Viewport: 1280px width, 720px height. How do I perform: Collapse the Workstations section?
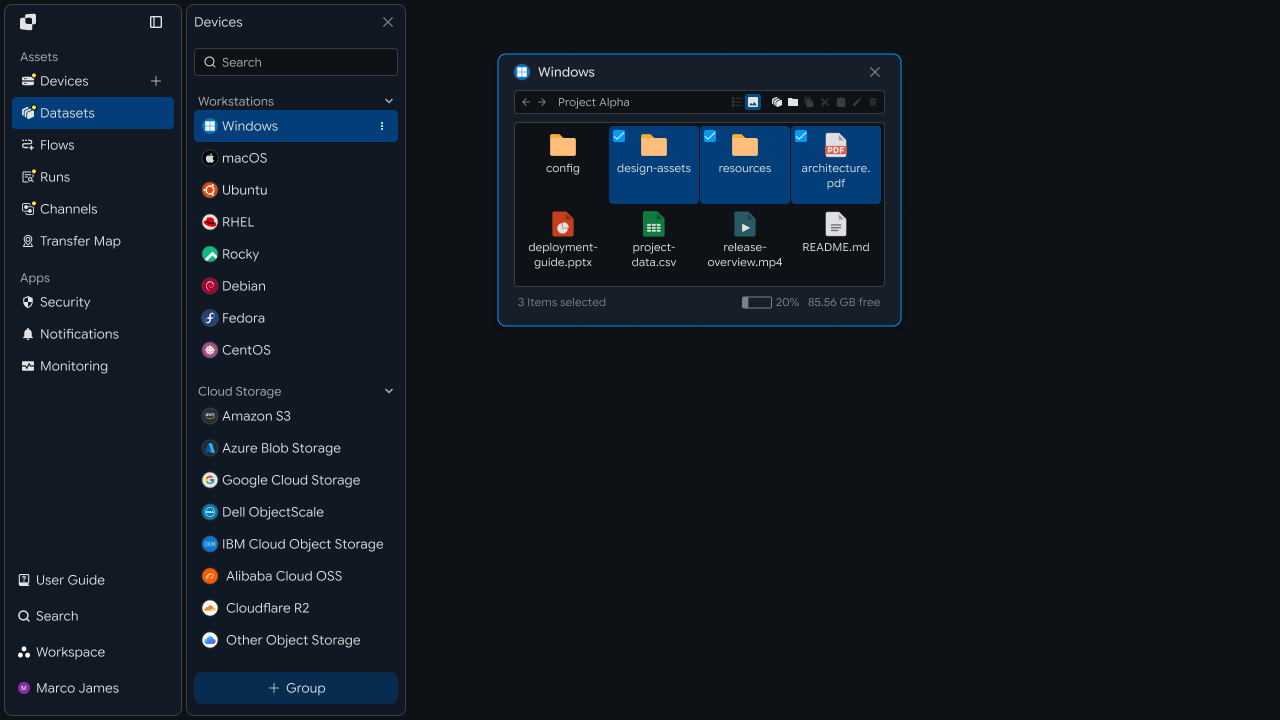(x=389, y=101)
